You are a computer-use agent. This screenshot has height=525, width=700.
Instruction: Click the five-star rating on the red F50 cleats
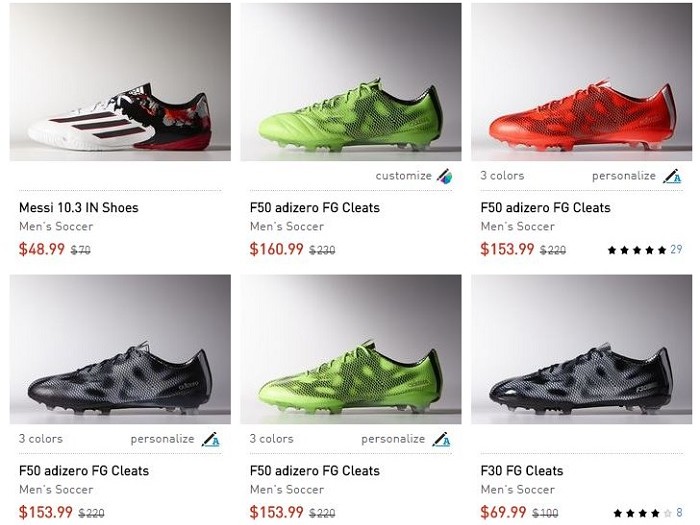click(636, 250)
